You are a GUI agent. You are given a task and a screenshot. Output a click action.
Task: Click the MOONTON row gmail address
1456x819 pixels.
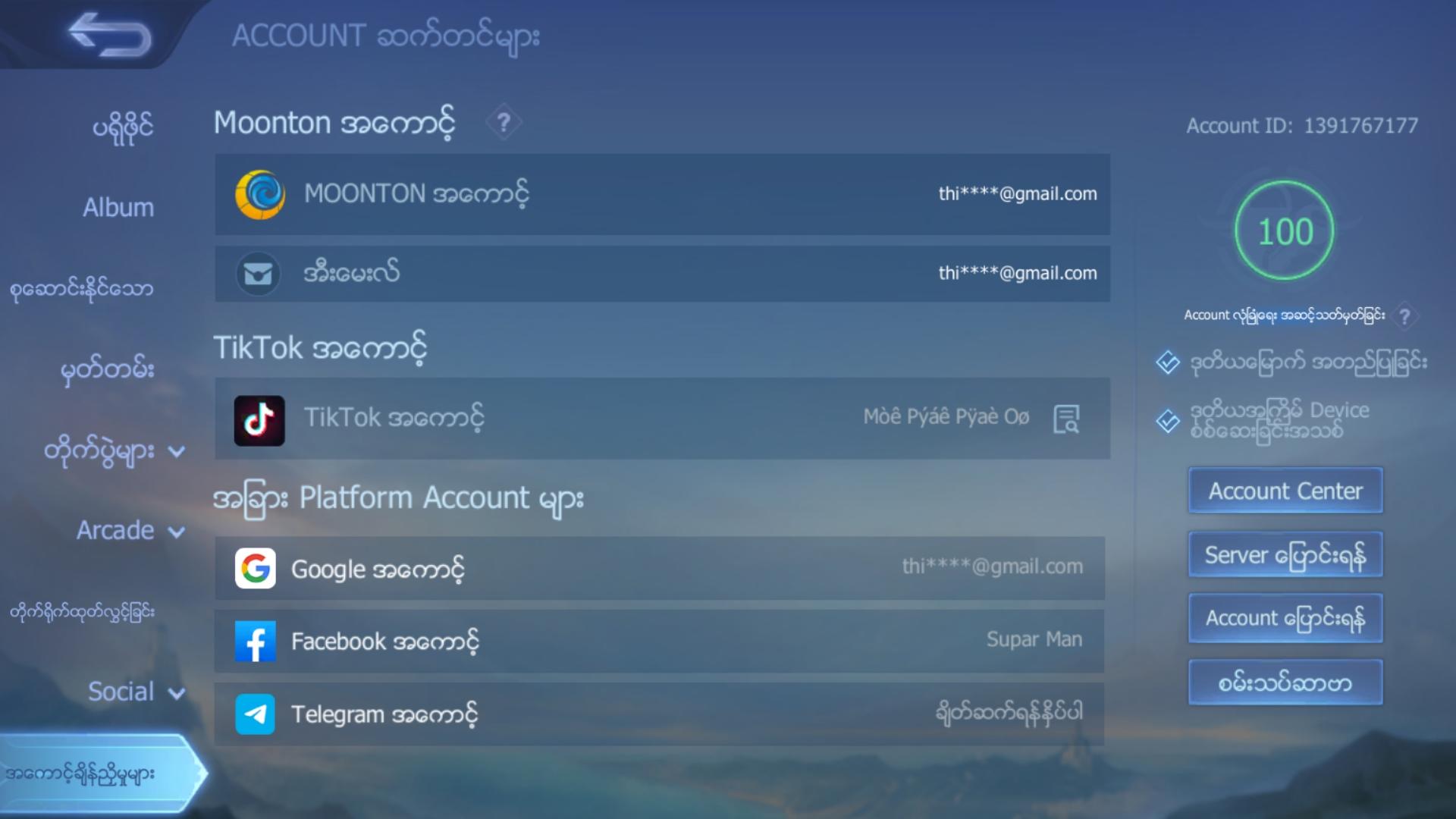pos(1018,194)
